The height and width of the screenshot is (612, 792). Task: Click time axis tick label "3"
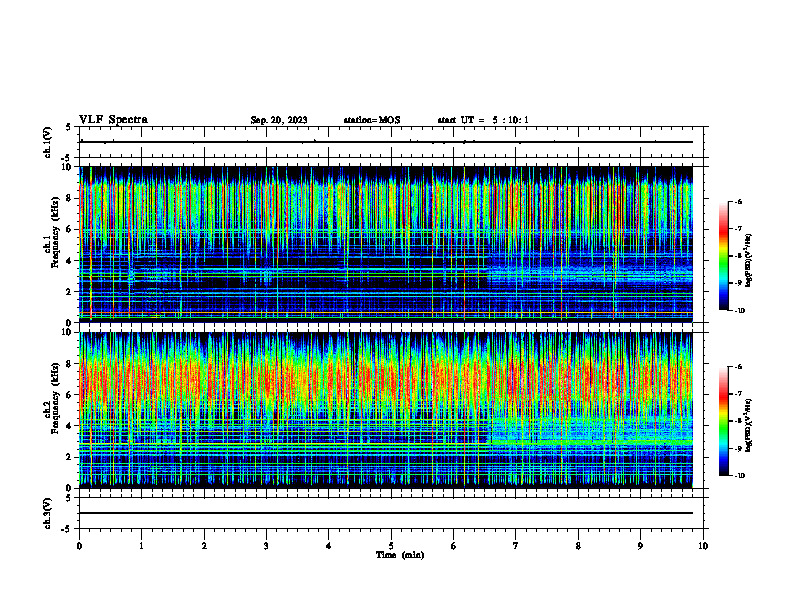(266, 546)
